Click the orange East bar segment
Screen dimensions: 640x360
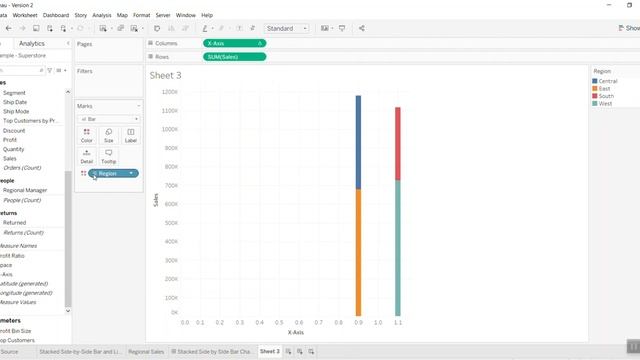(x=358, y=252)
